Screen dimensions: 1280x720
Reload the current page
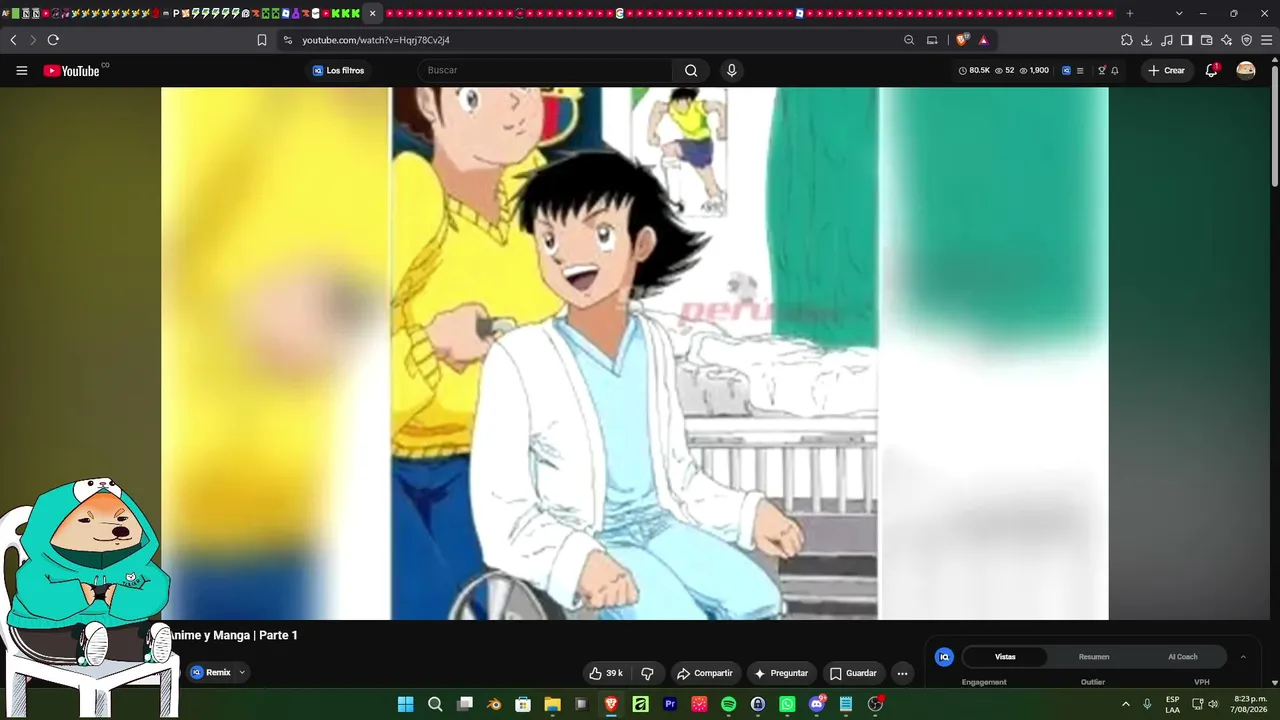(53, 40)
